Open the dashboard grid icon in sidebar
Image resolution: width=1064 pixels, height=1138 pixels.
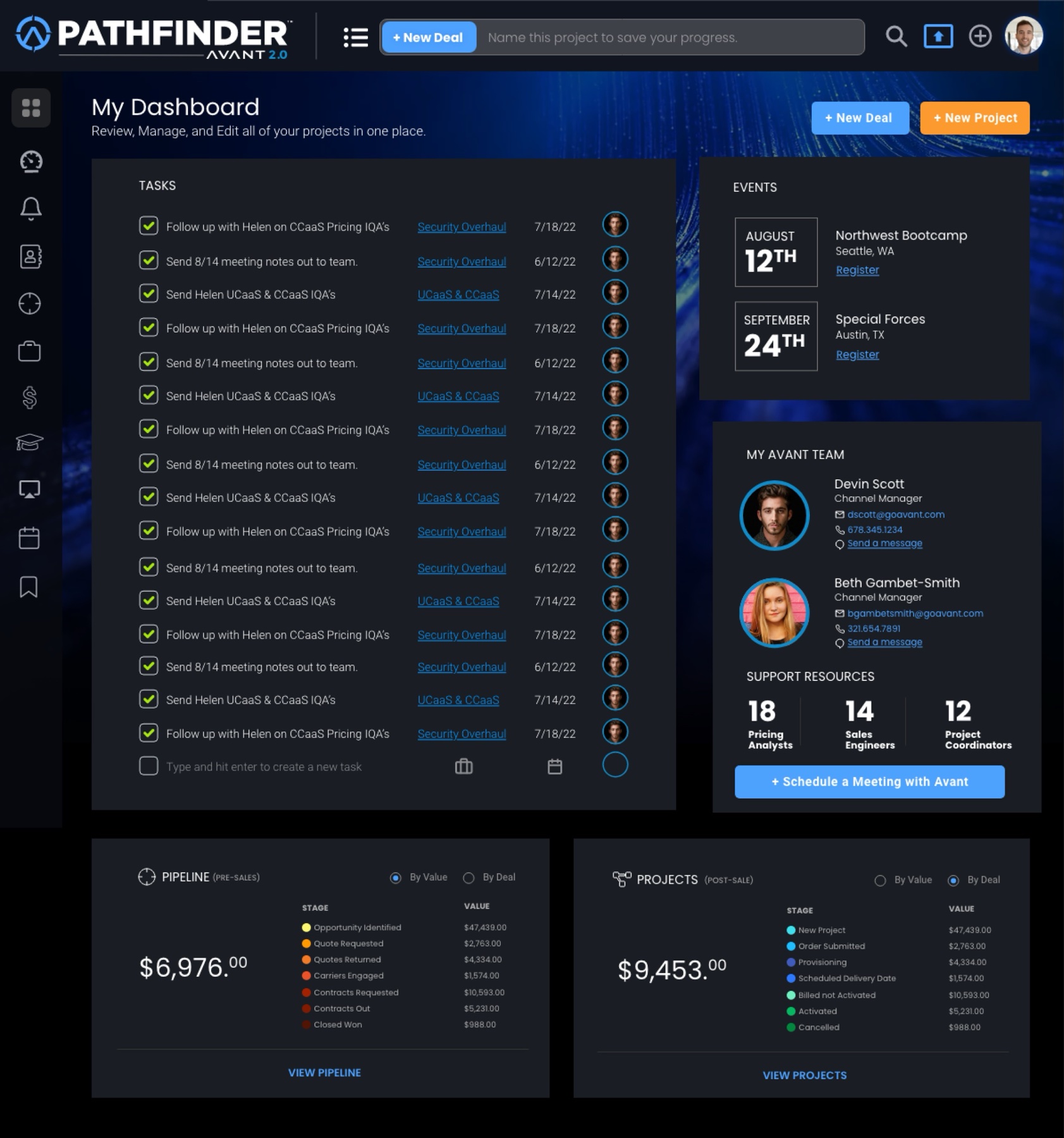[31, 107]
